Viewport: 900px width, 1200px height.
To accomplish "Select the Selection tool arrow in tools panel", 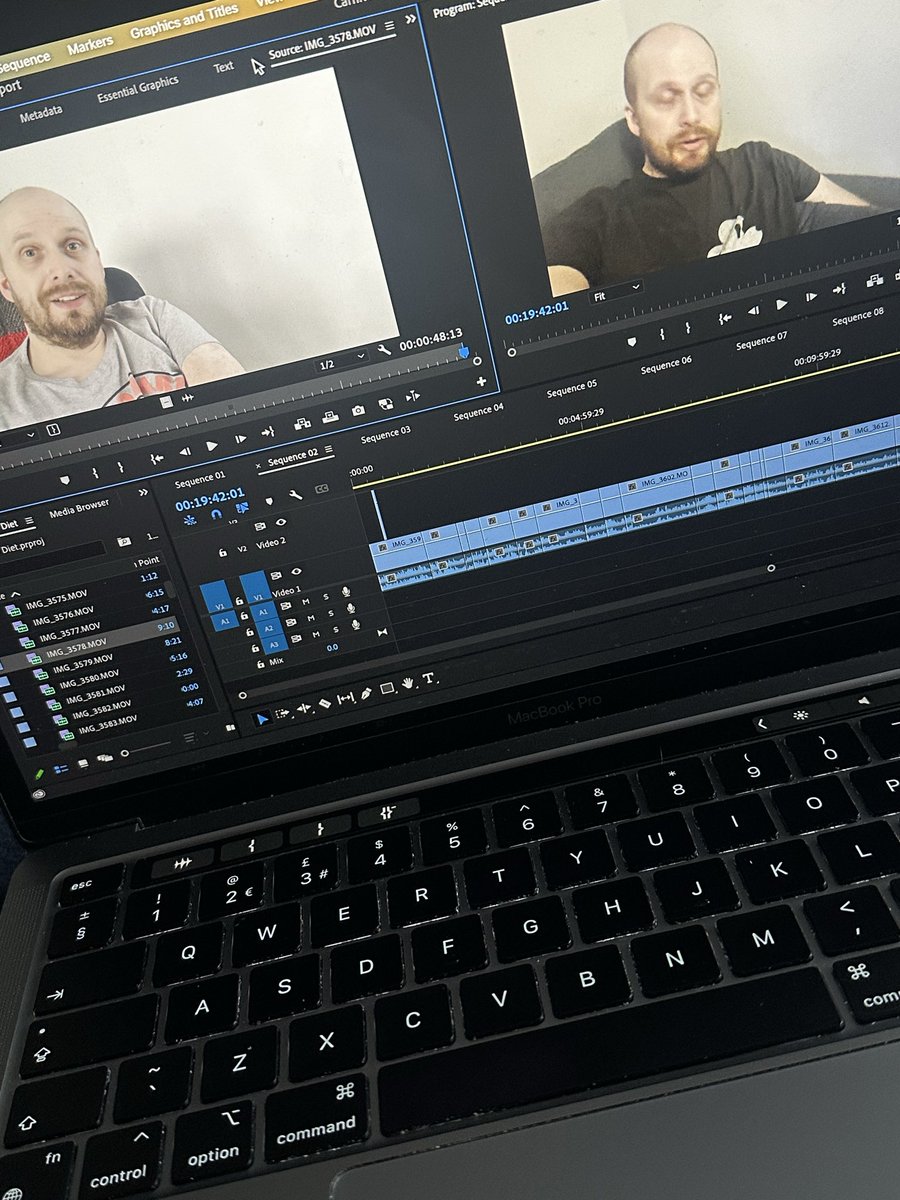I will [261, 718].
